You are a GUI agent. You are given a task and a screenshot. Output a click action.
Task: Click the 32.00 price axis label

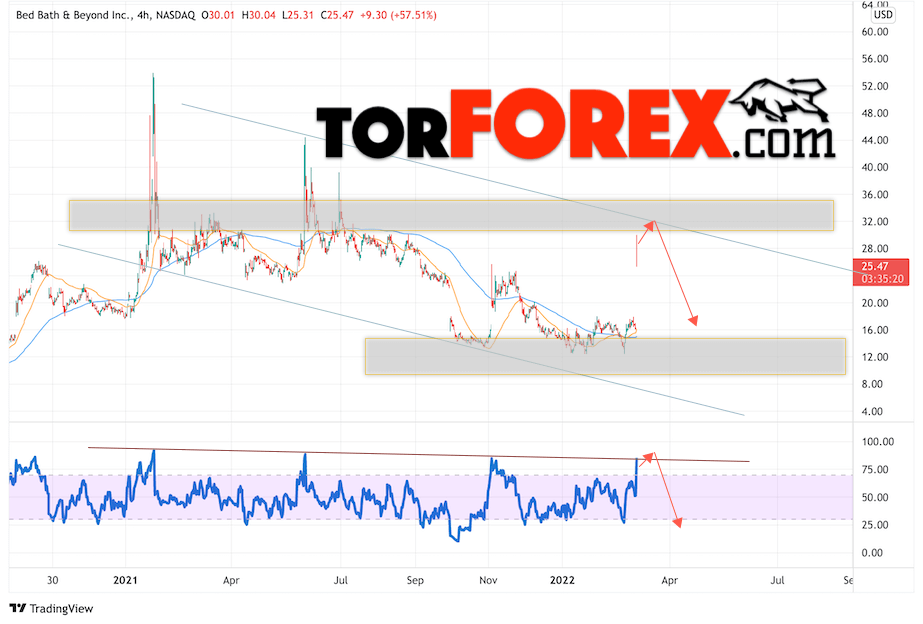coord(875,221)
